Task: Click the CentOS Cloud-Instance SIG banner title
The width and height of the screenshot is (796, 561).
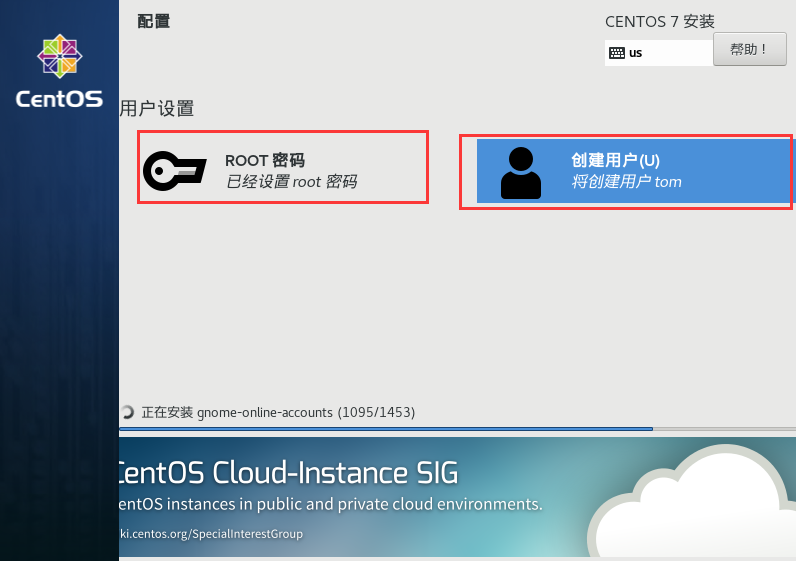Action: click(288, 473)
